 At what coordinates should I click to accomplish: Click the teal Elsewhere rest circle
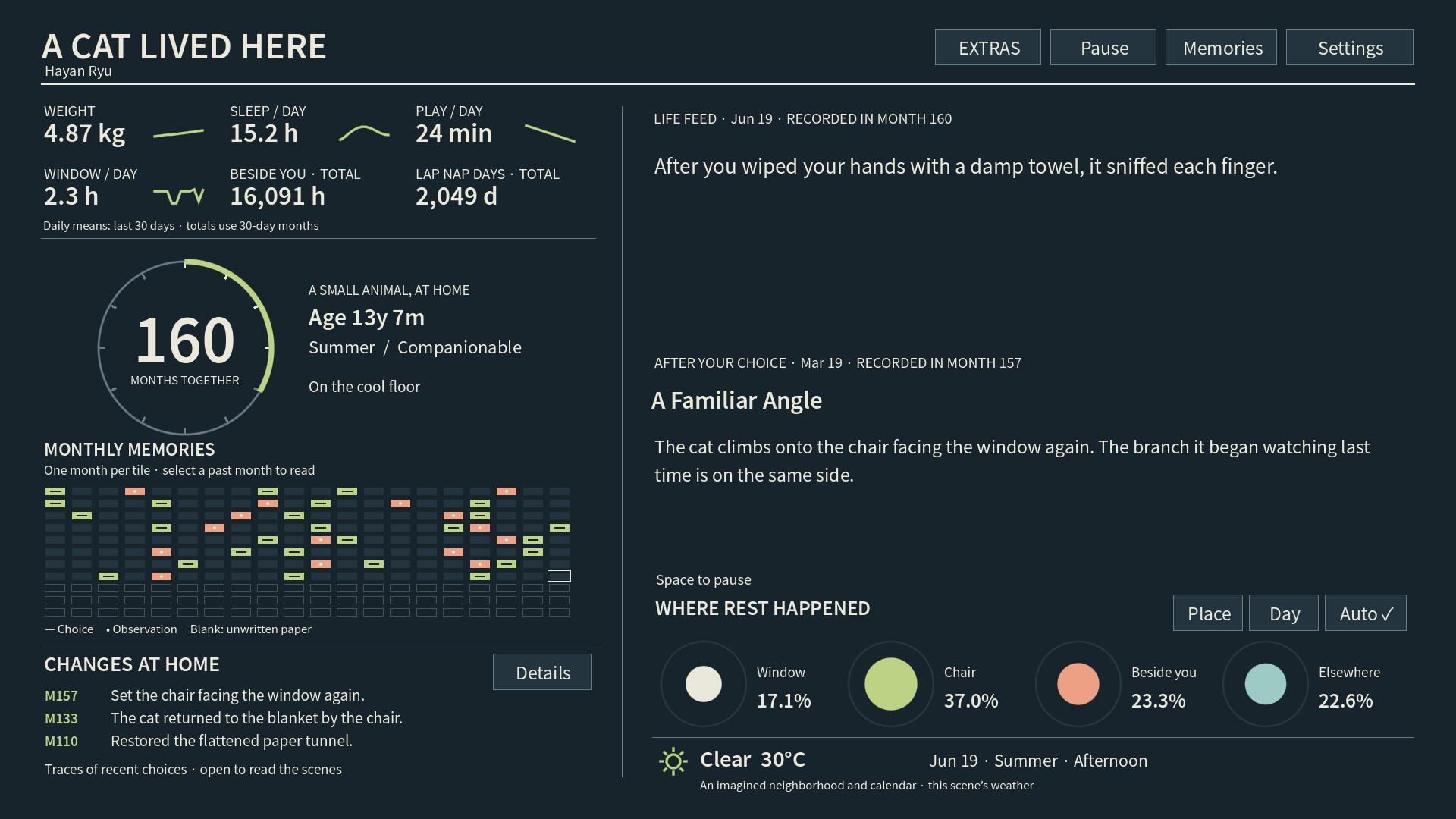(x=1266, y=684)
